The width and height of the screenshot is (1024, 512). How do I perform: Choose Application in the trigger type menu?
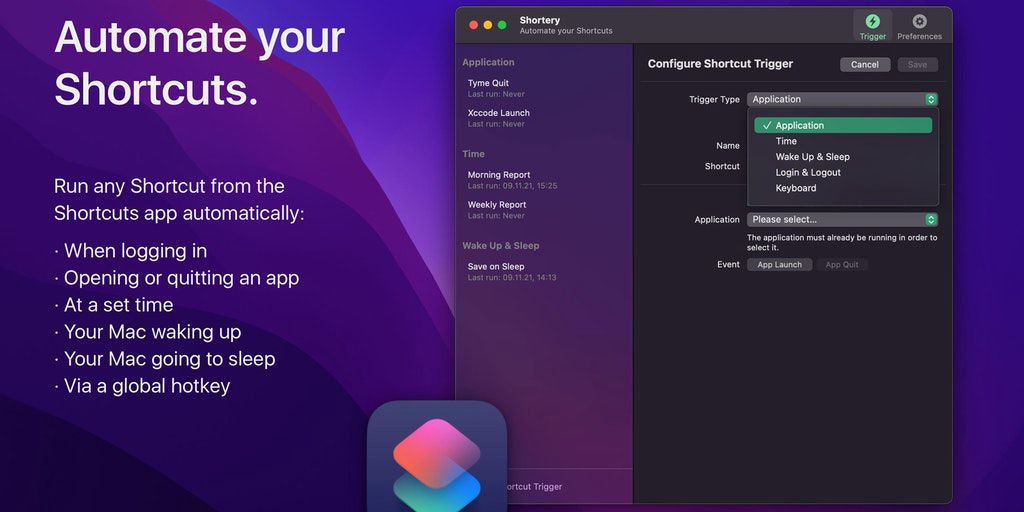[x=842, y=125]
